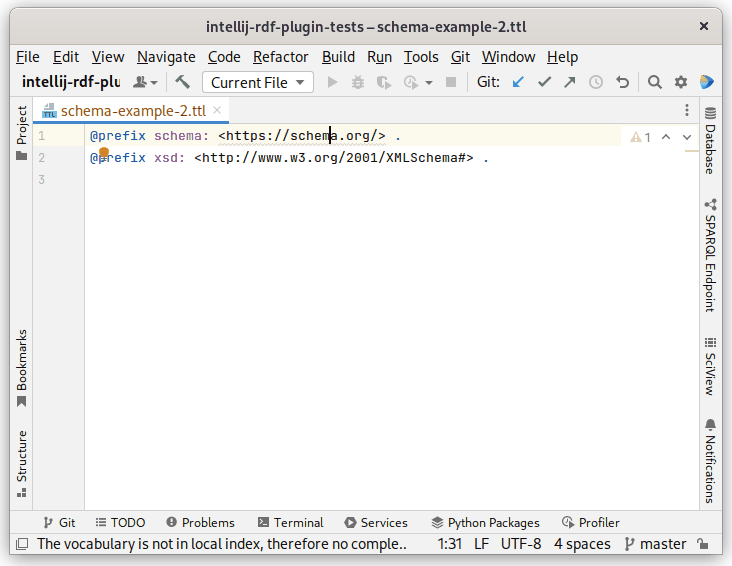Open the Git menu

pyautogui.click(x=460, y=57)
